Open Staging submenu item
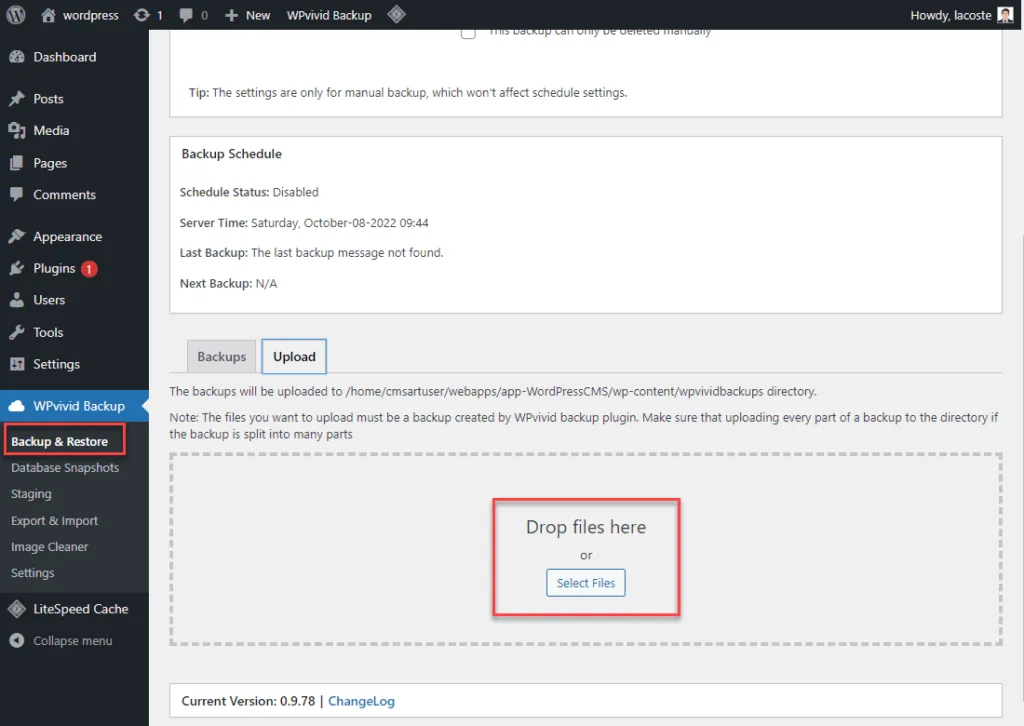Screen dimensions: 1024x726 coord(31,494)
